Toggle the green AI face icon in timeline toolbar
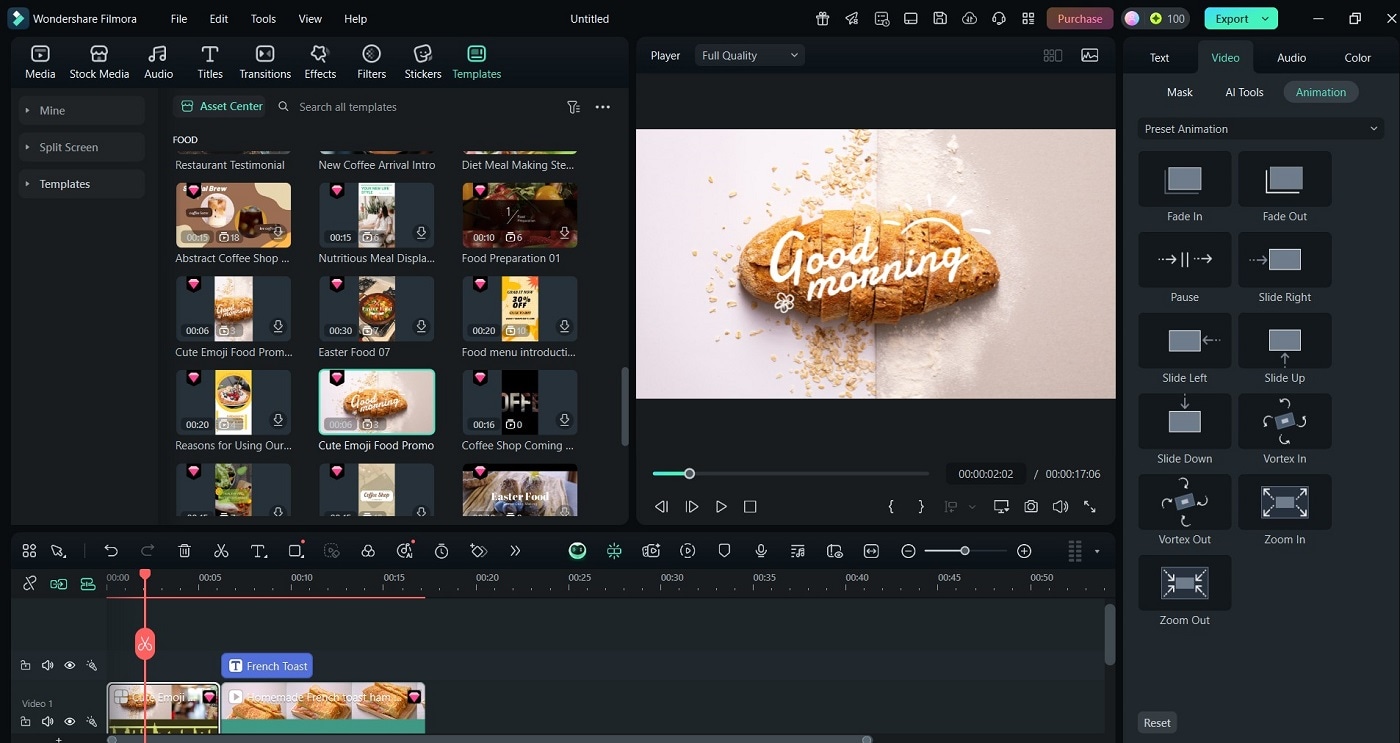Image resolution: width=1400 pixels, height=743 pixels. click(x=577, y=551)
